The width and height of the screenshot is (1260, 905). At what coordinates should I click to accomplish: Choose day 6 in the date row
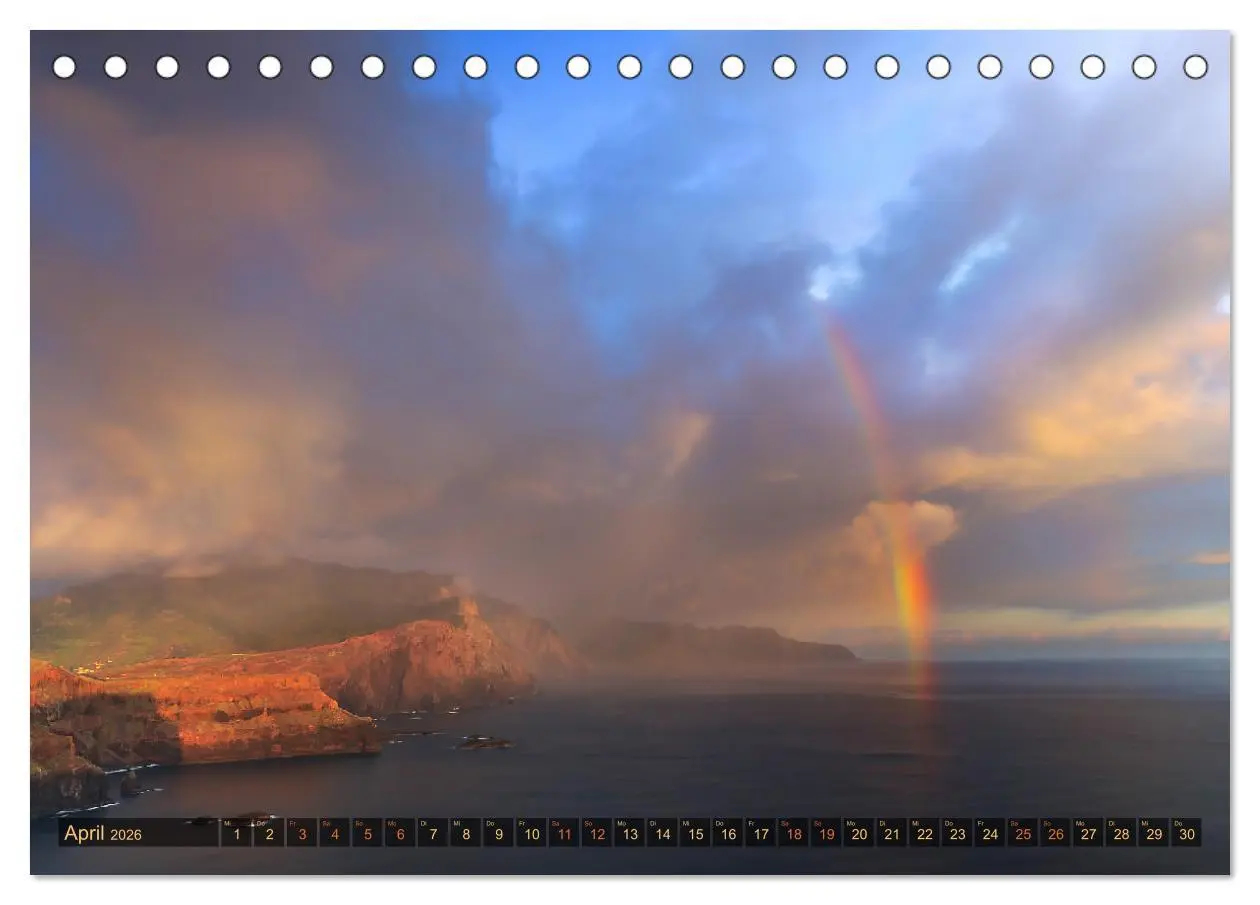tap(400, 832)
